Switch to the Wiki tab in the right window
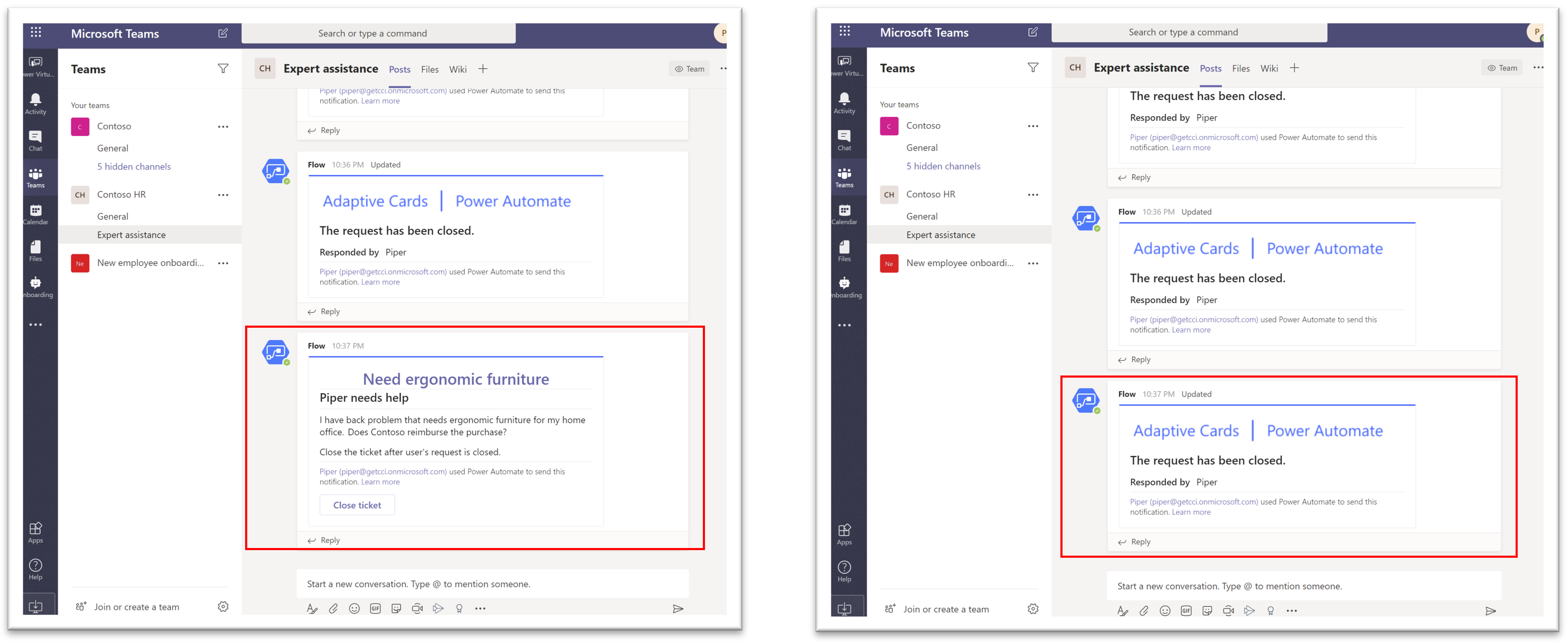 click(1269, 68)
